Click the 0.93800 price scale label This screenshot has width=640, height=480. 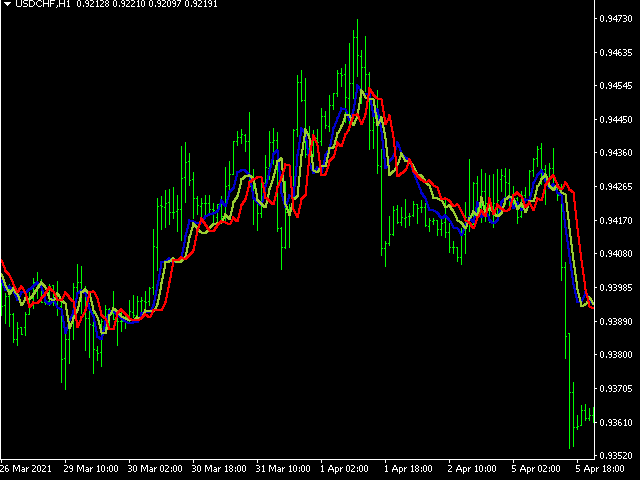pos(616,354)
